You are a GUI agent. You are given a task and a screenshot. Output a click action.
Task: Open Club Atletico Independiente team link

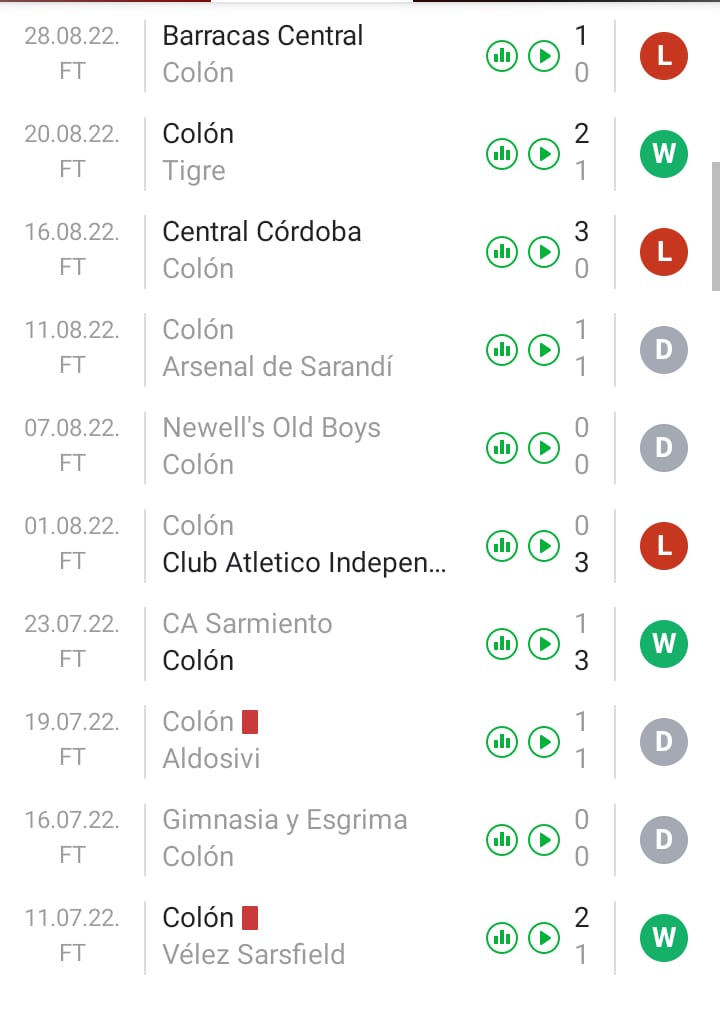coord(305,563)
